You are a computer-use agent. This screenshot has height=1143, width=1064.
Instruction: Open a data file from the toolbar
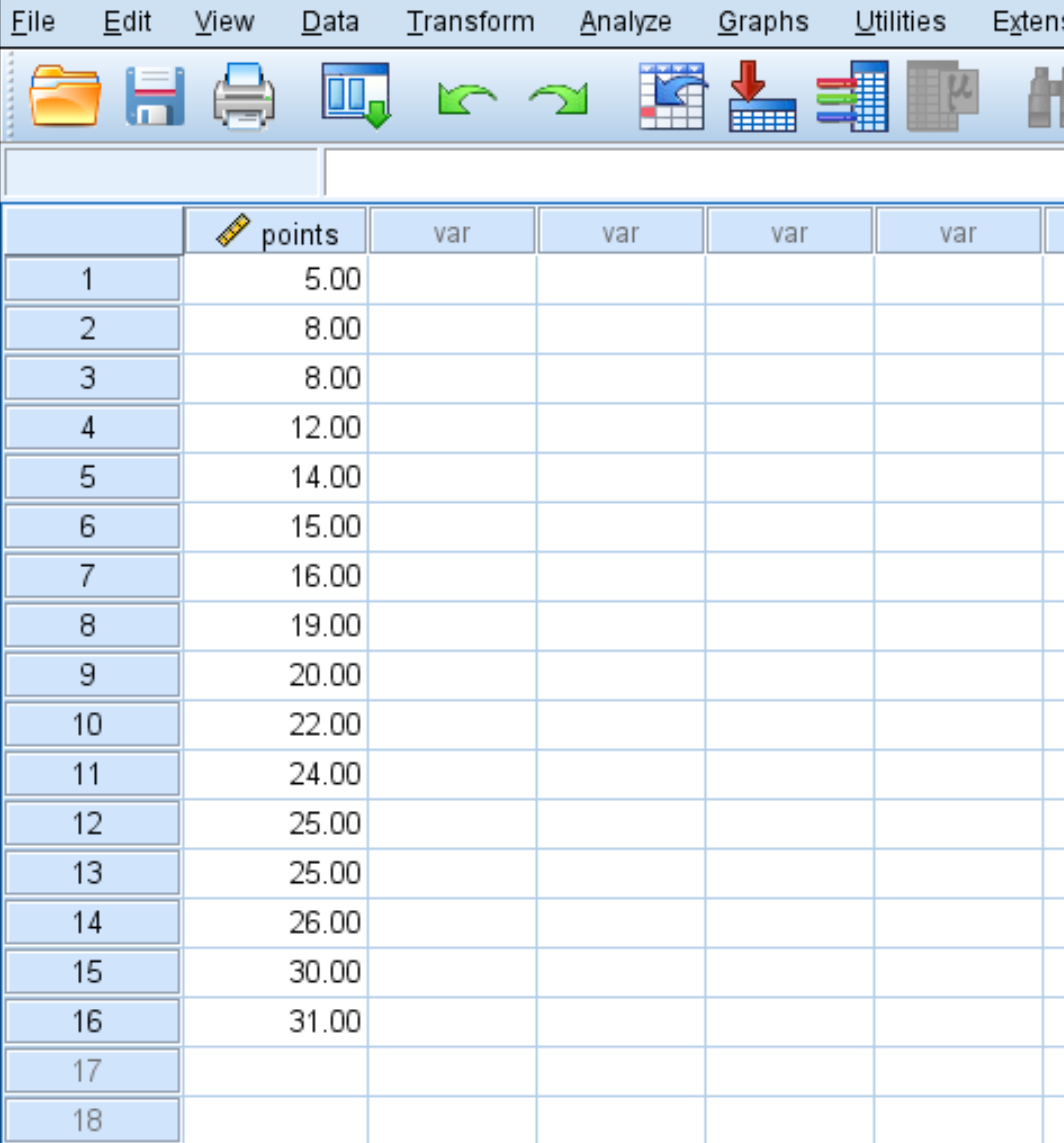[66, 97]
